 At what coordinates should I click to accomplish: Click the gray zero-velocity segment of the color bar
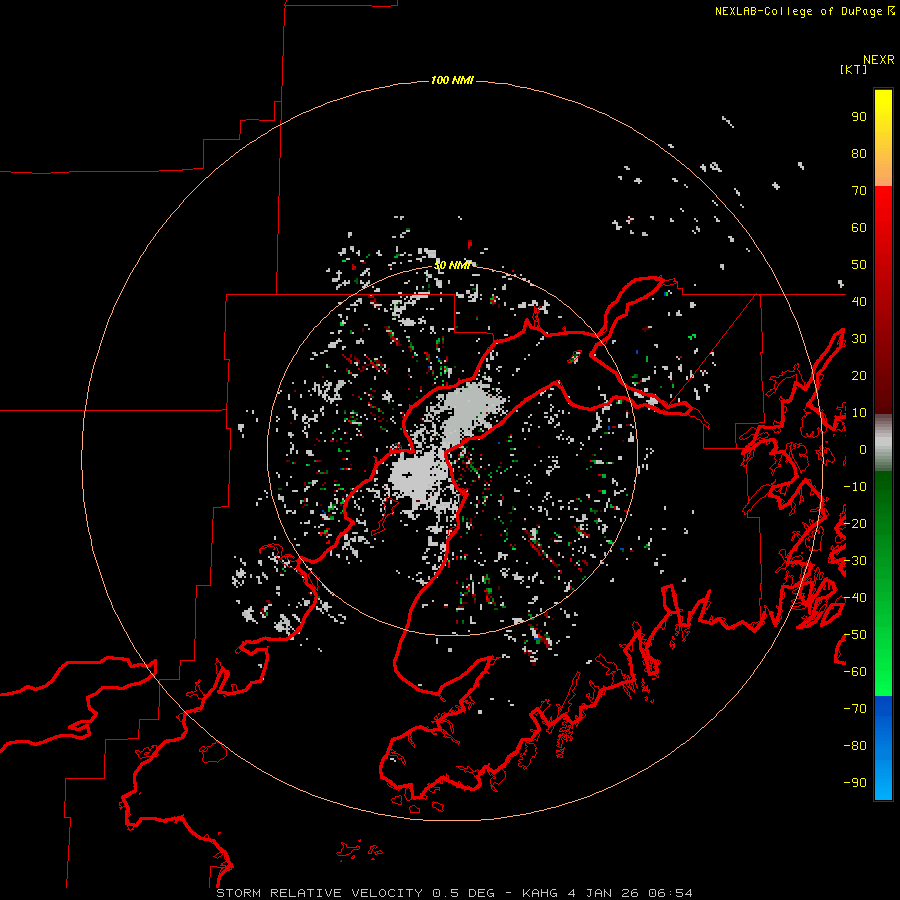click(883, 443)
